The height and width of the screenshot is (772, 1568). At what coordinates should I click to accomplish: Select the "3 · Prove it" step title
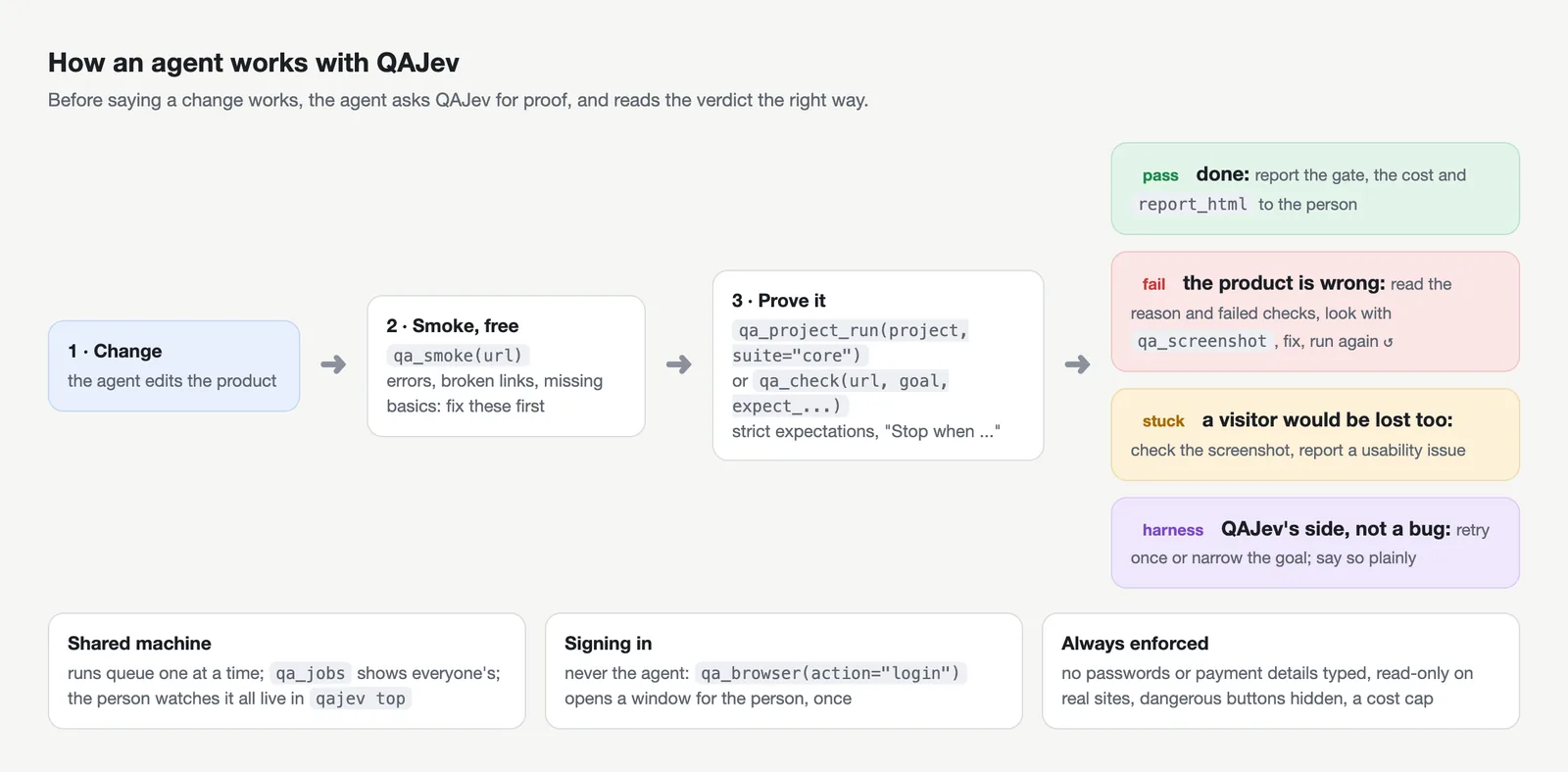click(779, 301)
